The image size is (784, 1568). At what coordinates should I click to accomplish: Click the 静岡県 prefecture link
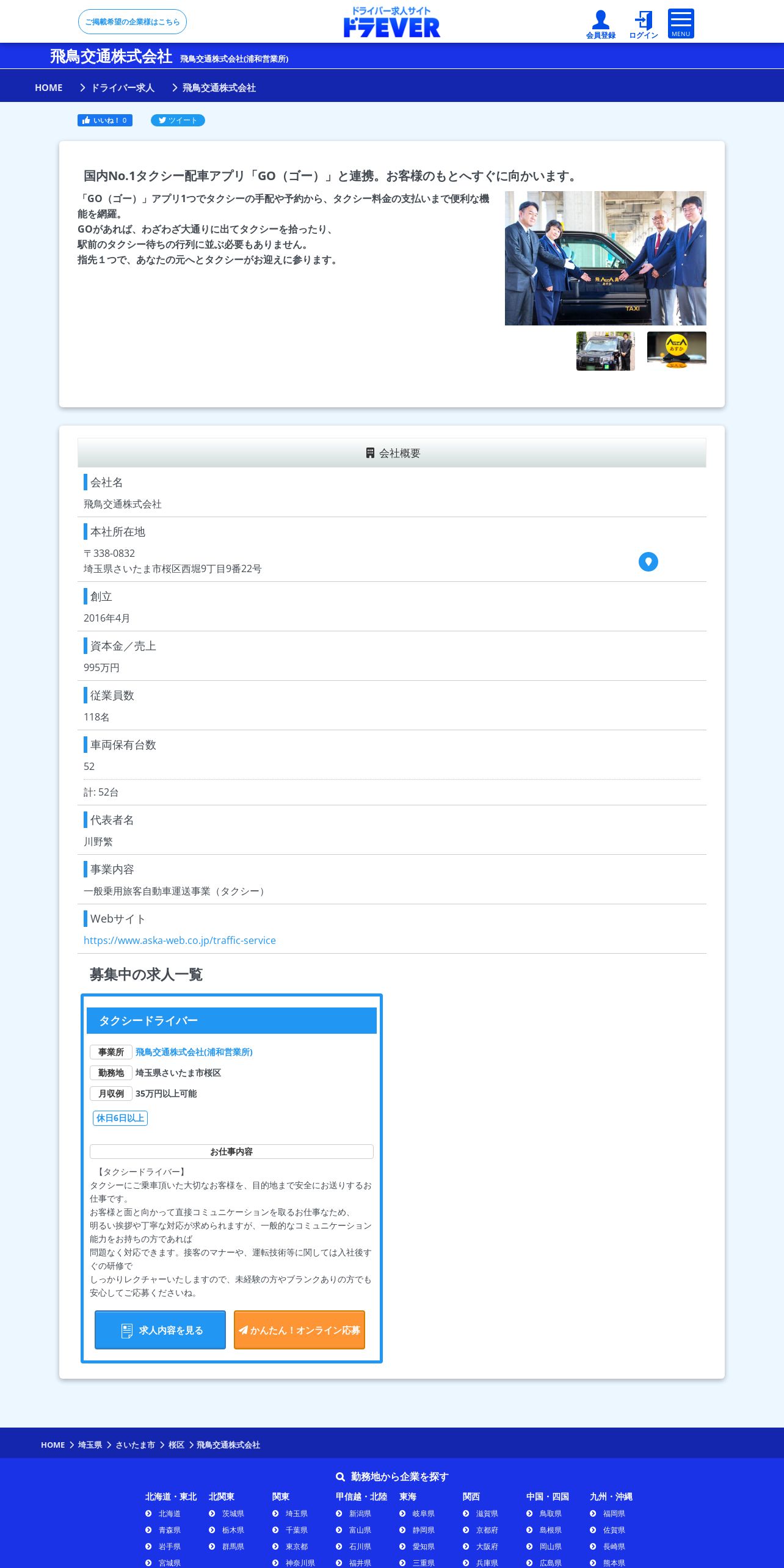pyautogui.click(x=424, y=1530)
